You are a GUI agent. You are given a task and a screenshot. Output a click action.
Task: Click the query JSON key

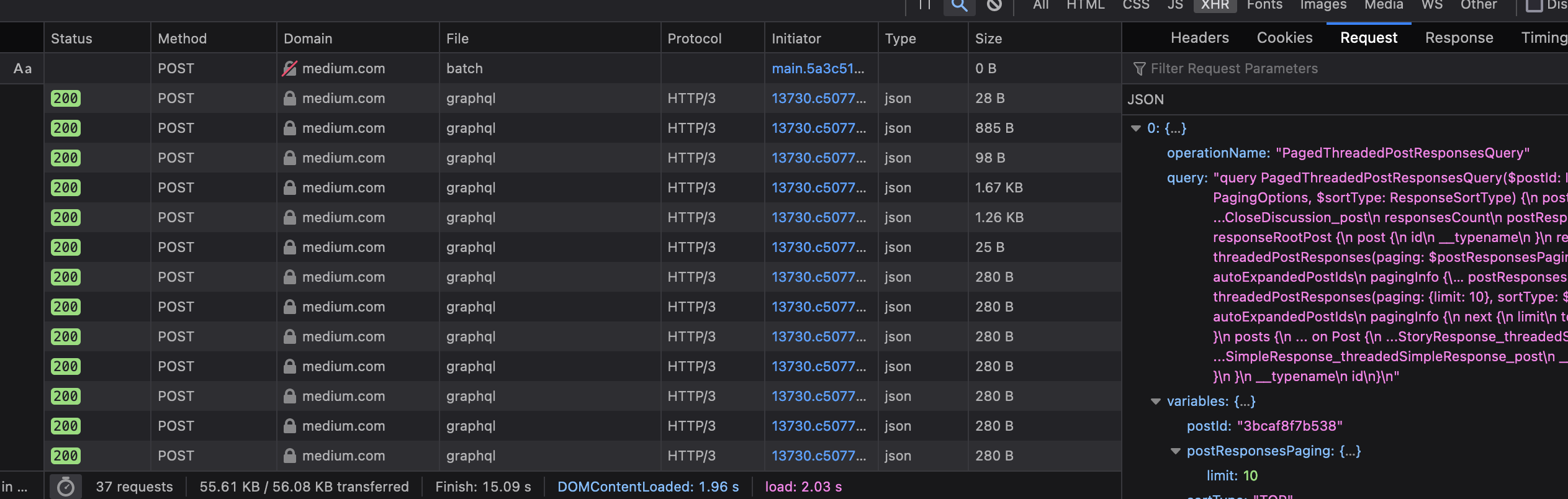click(1187, 178)
